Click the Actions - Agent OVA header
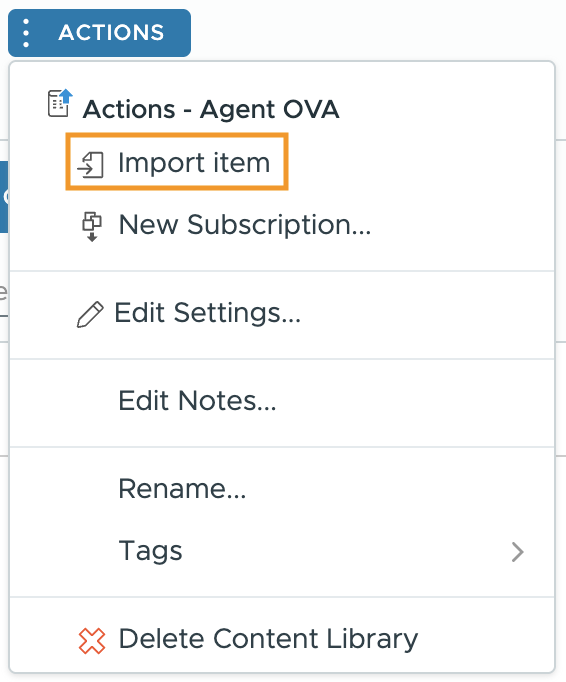 (x=211, y=109)
